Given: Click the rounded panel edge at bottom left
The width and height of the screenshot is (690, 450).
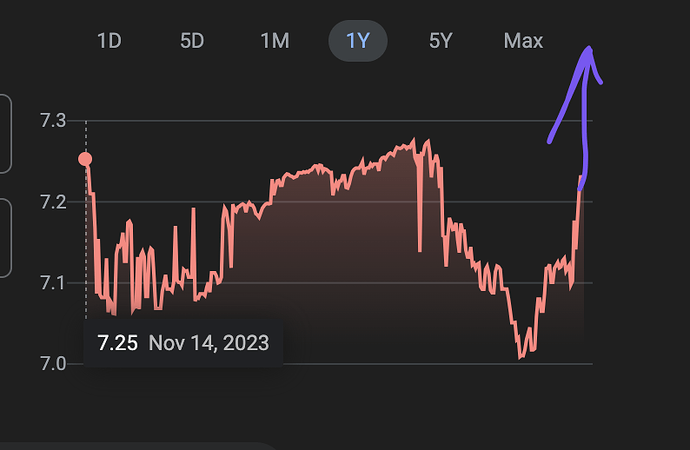Looking at the screenshot, I should [x=136, y=446].
